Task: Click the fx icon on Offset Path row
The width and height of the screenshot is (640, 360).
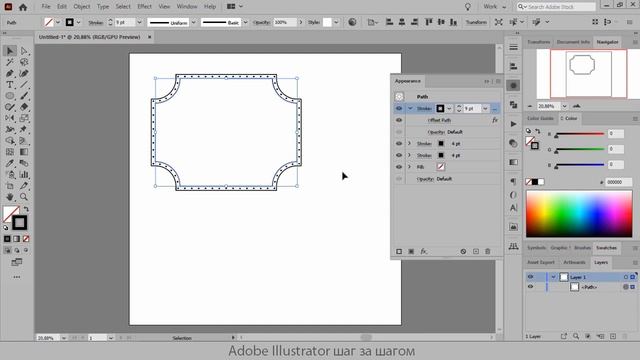Action: click(495, 120)
